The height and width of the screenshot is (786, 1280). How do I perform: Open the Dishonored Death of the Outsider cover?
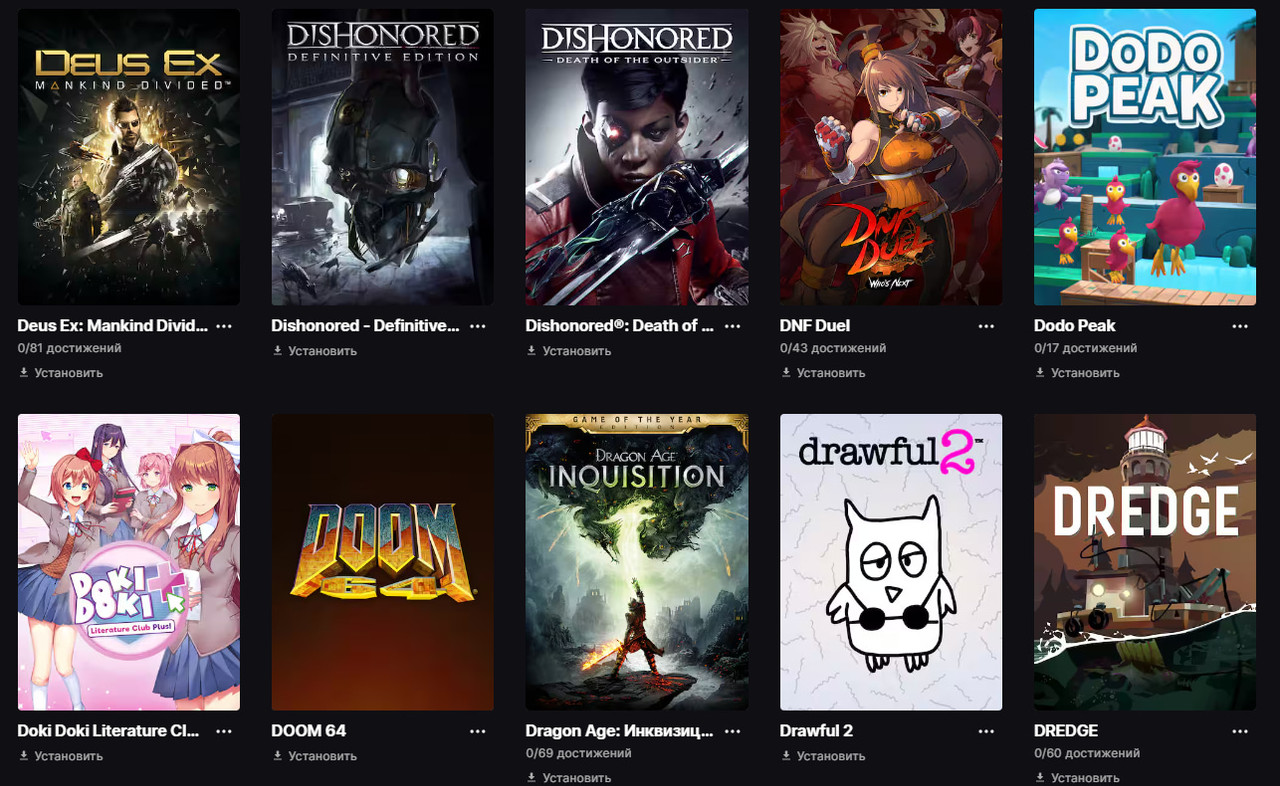tap(637, 157)
